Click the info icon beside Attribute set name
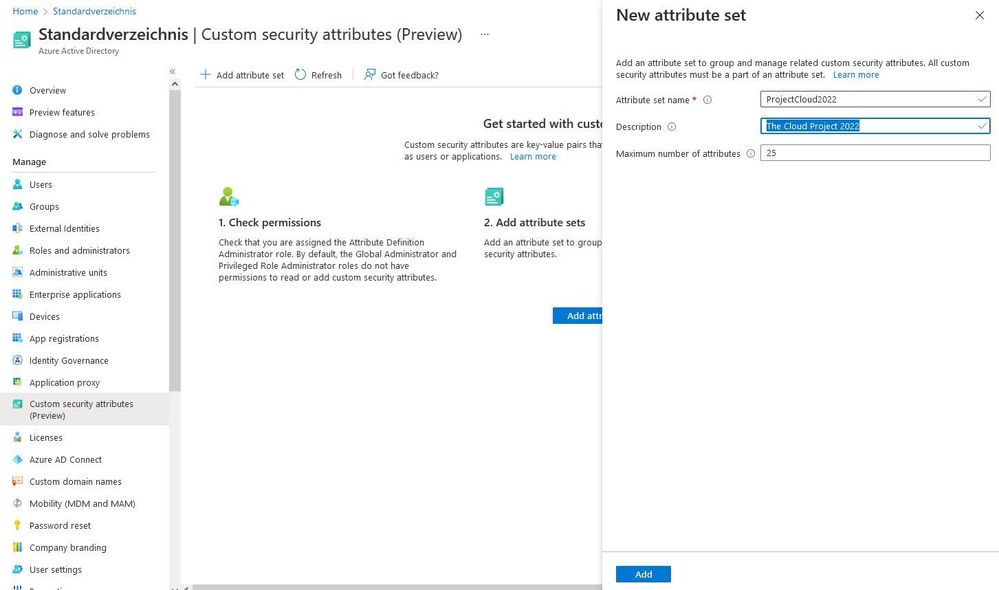 pyautogui.click(x=707, y=100)
